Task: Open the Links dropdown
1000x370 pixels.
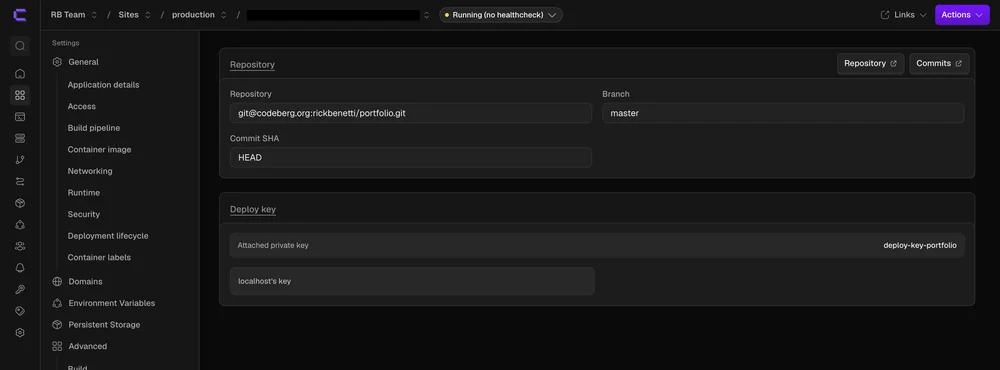Action: coord(903,15)
